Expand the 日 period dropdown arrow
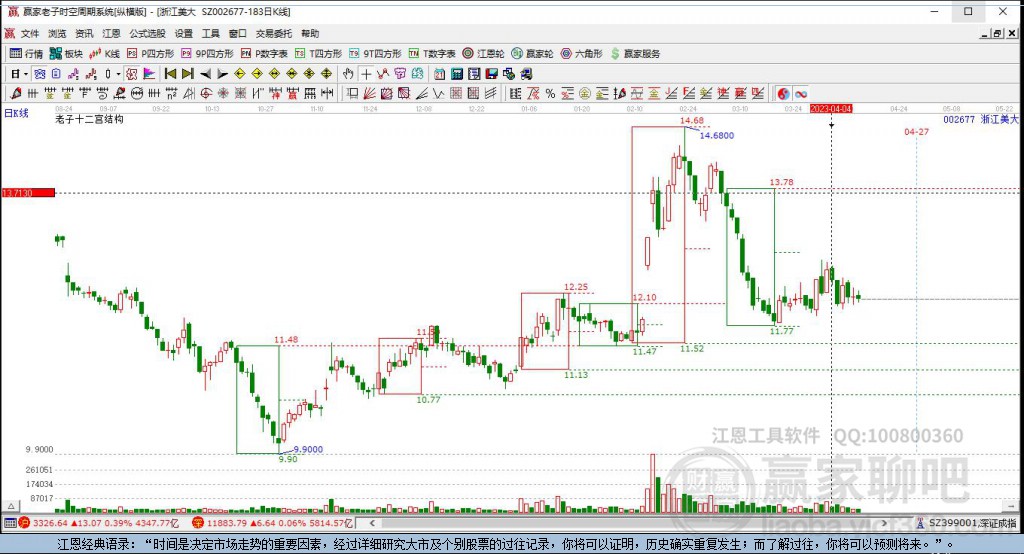The height and width of the screenshot is (554, 1024). tap(25, 74)
